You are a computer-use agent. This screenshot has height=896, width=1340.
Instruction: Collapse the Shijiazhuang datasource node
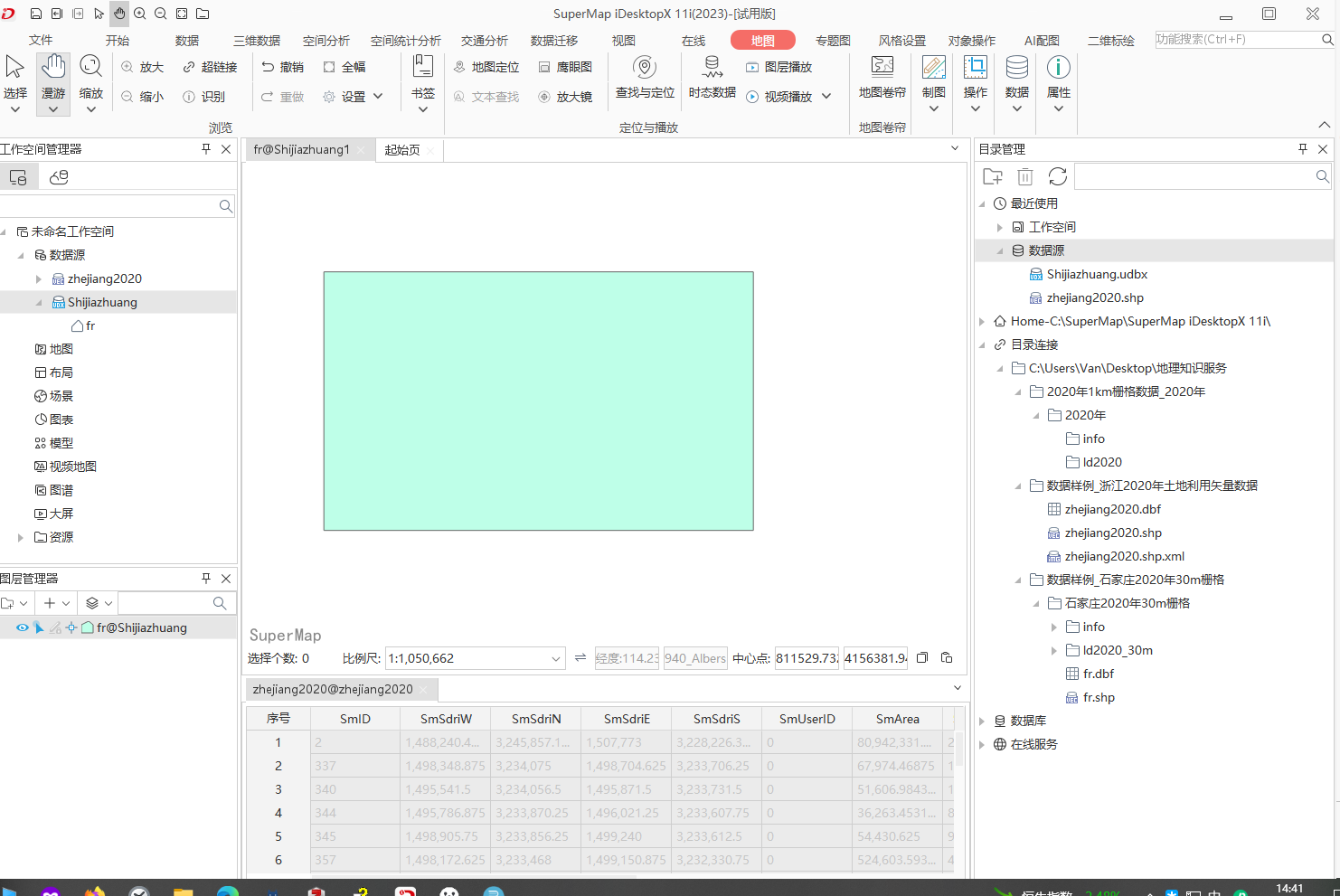[39, 303]
